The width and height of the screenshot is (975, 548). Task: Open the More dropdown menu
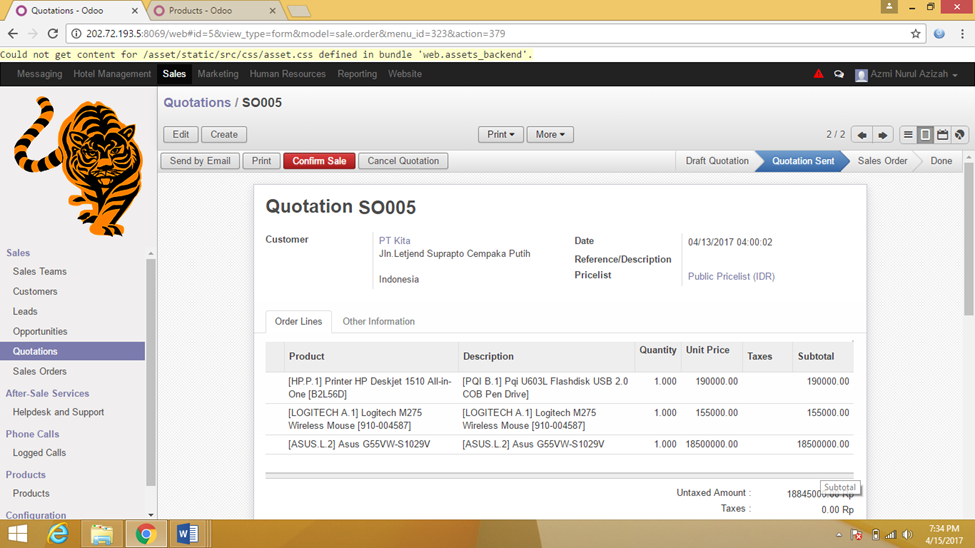pyautogui.click(x=550, y=134)
